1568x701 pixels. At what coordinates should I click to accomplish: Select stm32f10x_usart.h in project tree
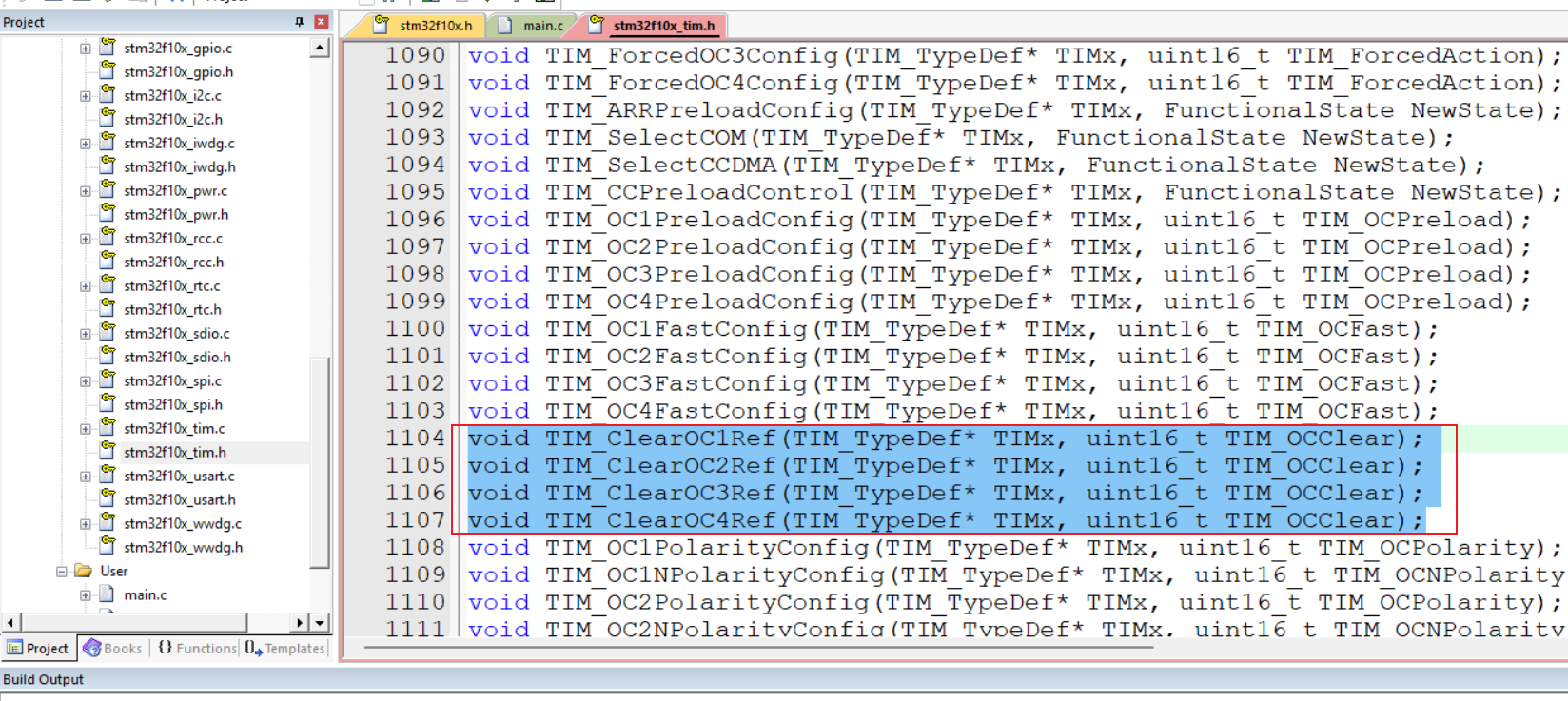pyautogui.click(x=180, y=499)
